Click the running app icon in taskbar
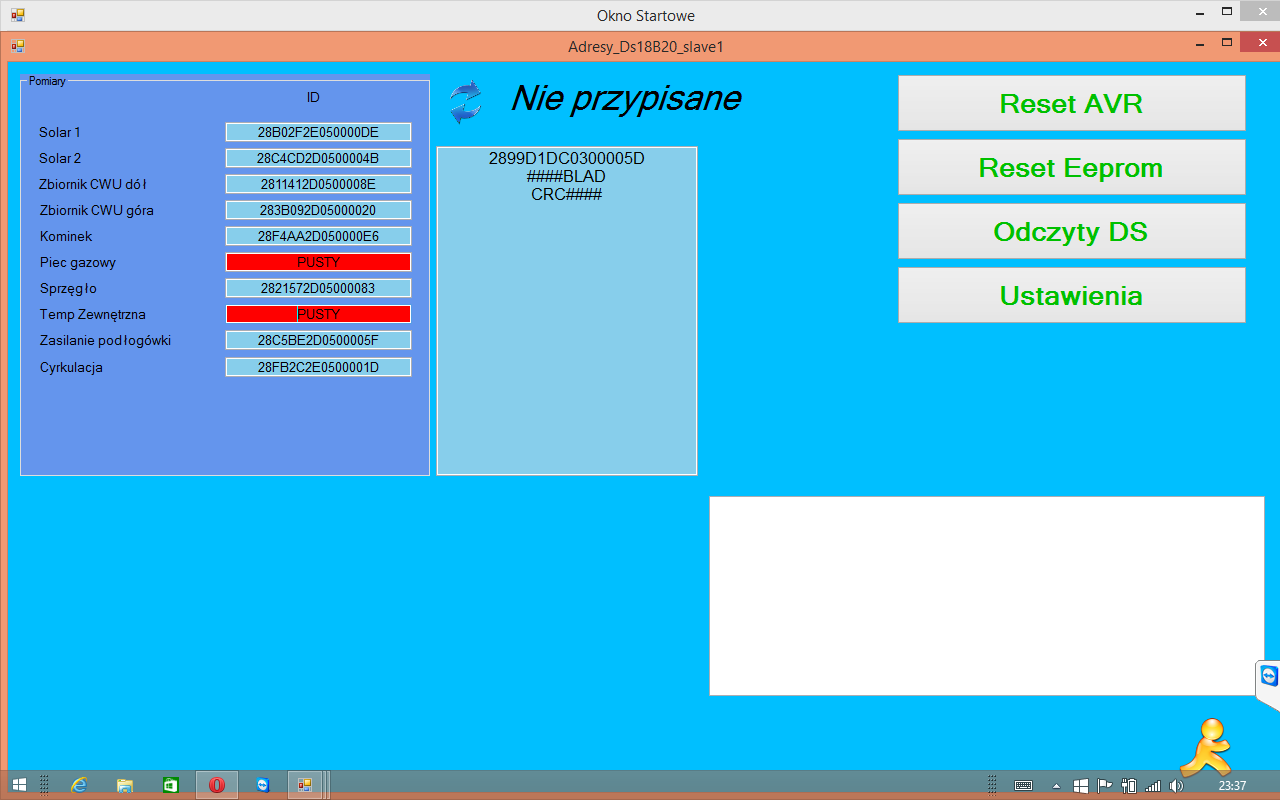1280x800 pixels. pos(306,785)
